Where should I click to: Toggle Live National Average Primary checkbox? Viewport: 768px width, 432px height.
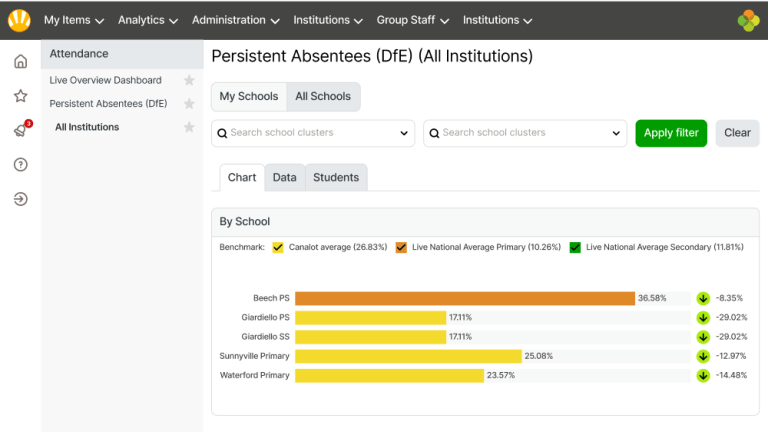401,247
